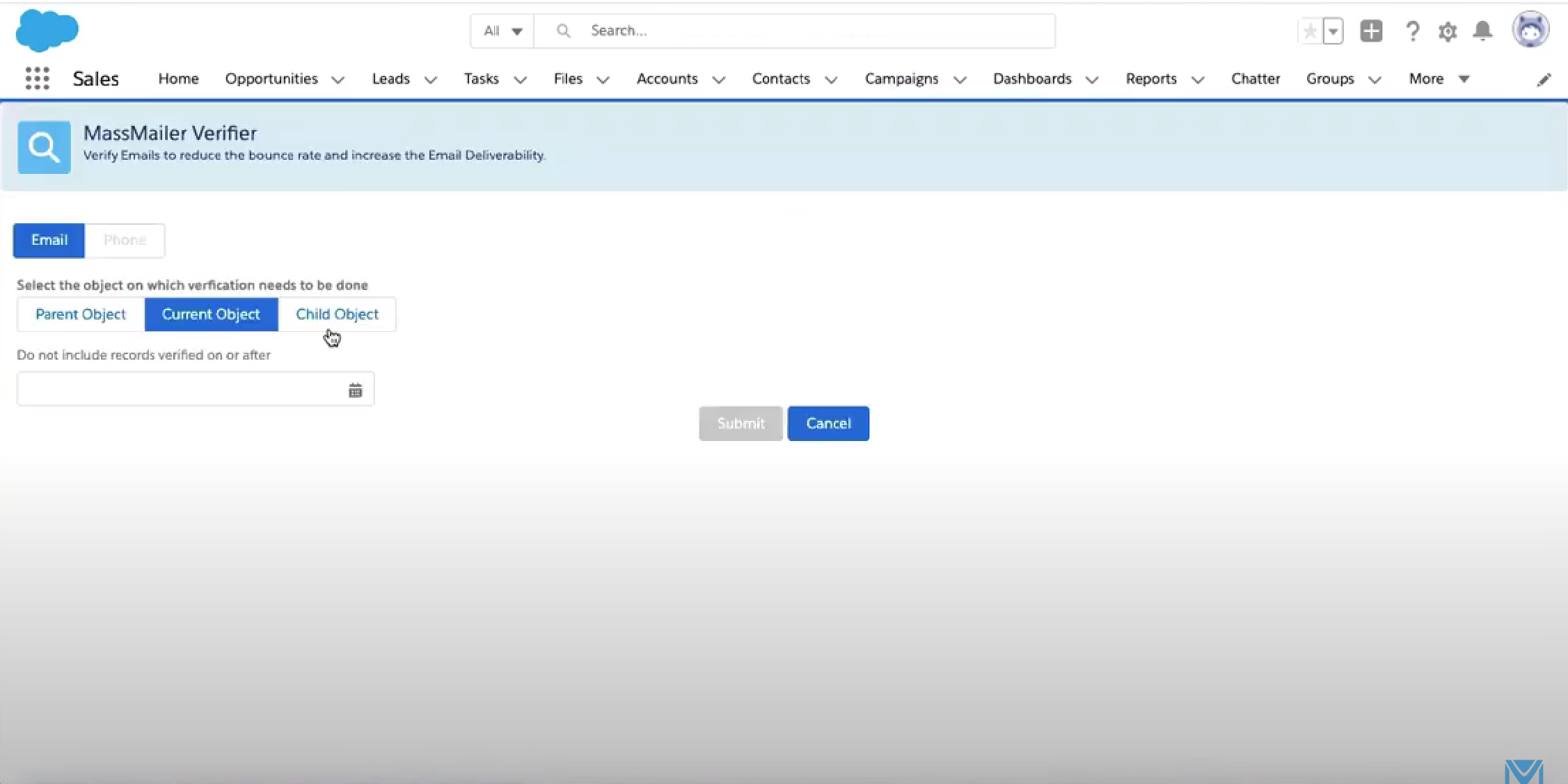Expand the Opportunities tab chevron
Viewport: 1568px width, 784px height.
[338, 79]
